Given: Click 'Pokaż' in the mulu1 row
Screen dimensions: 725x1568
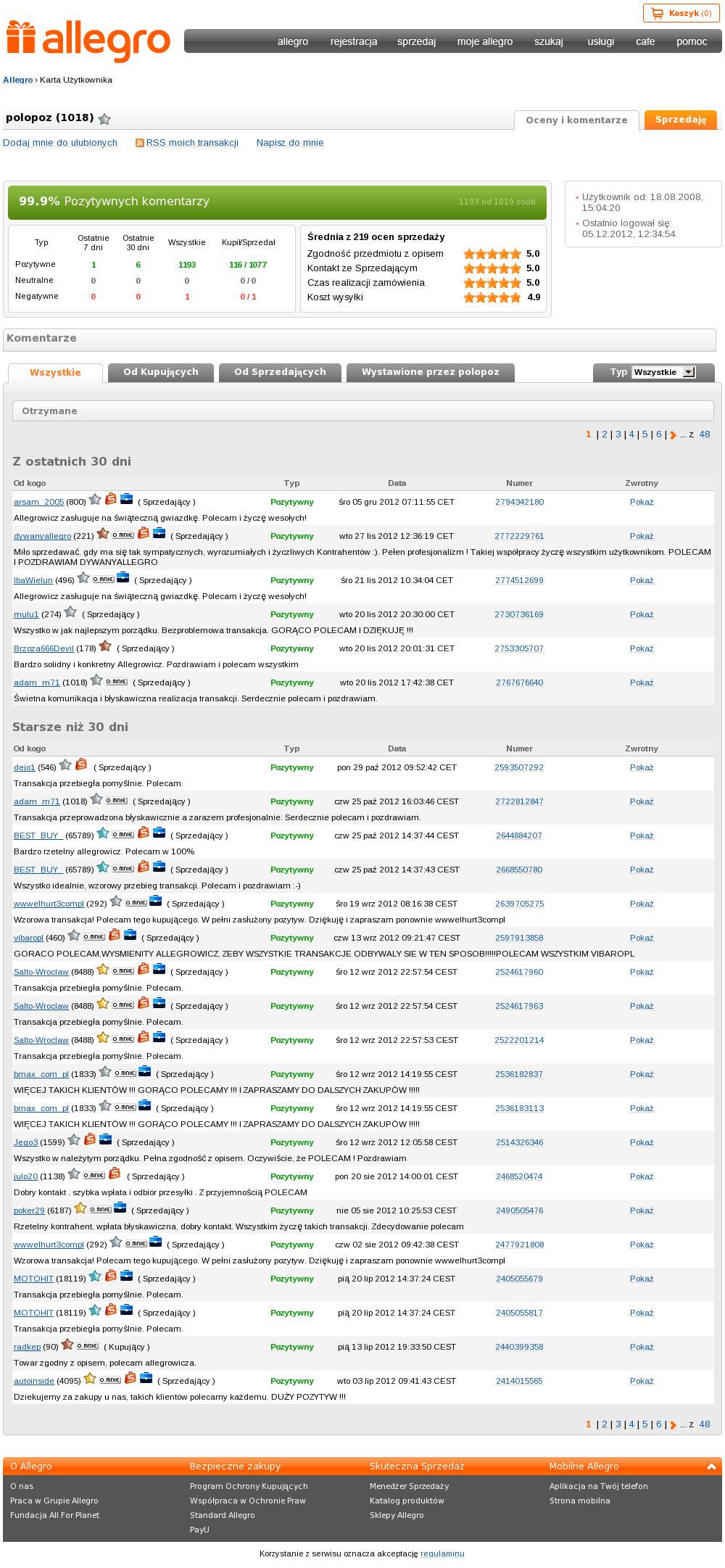Looking at the screenshot, I should coord(642,614).
